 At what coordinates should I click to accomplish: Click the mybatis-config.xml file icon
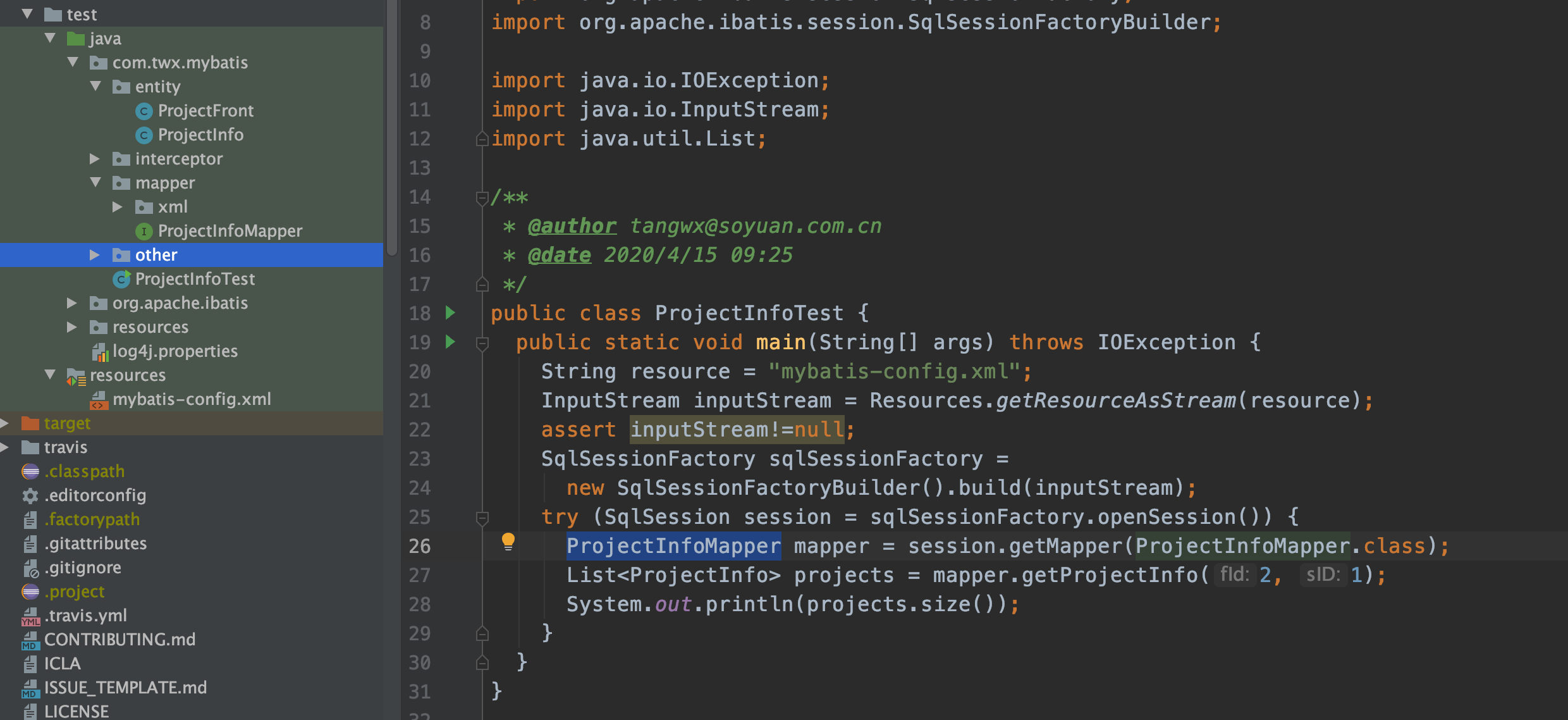click(x=99, y=400)
